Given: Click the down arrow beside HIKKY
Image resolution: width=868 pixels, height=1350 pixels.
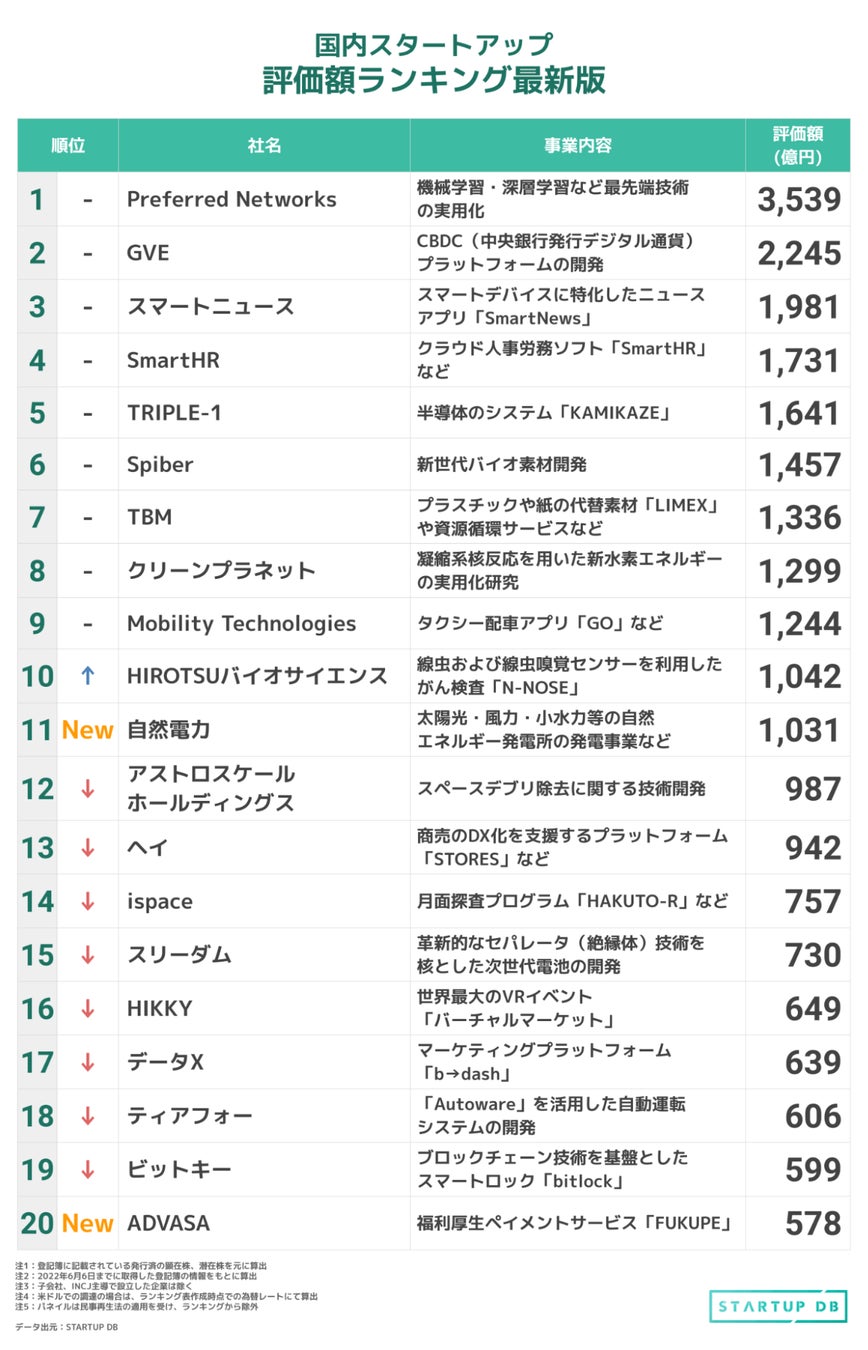Looking at the screenshot, I should pyautogui.click(x=87, y=1008).
